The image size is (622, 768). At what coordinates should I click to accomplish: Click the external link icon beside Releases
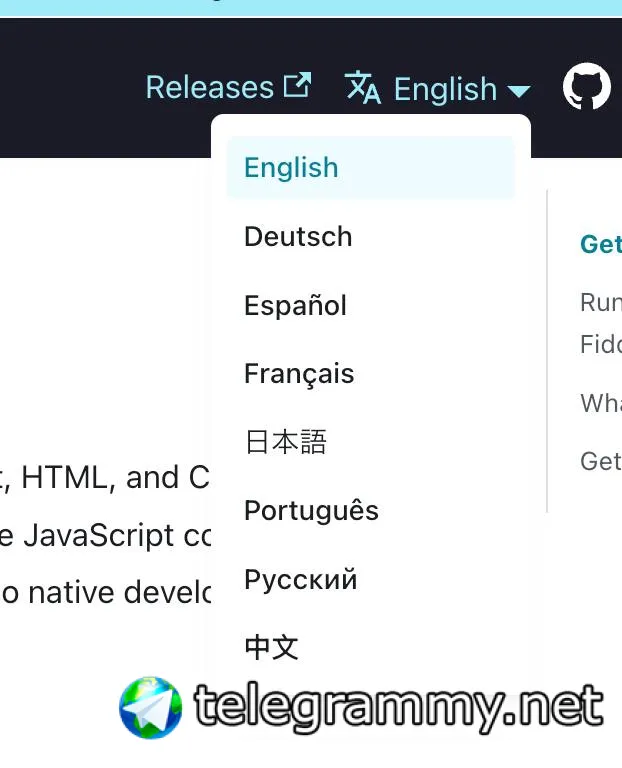pyautogui.click(x=297, y=85)
